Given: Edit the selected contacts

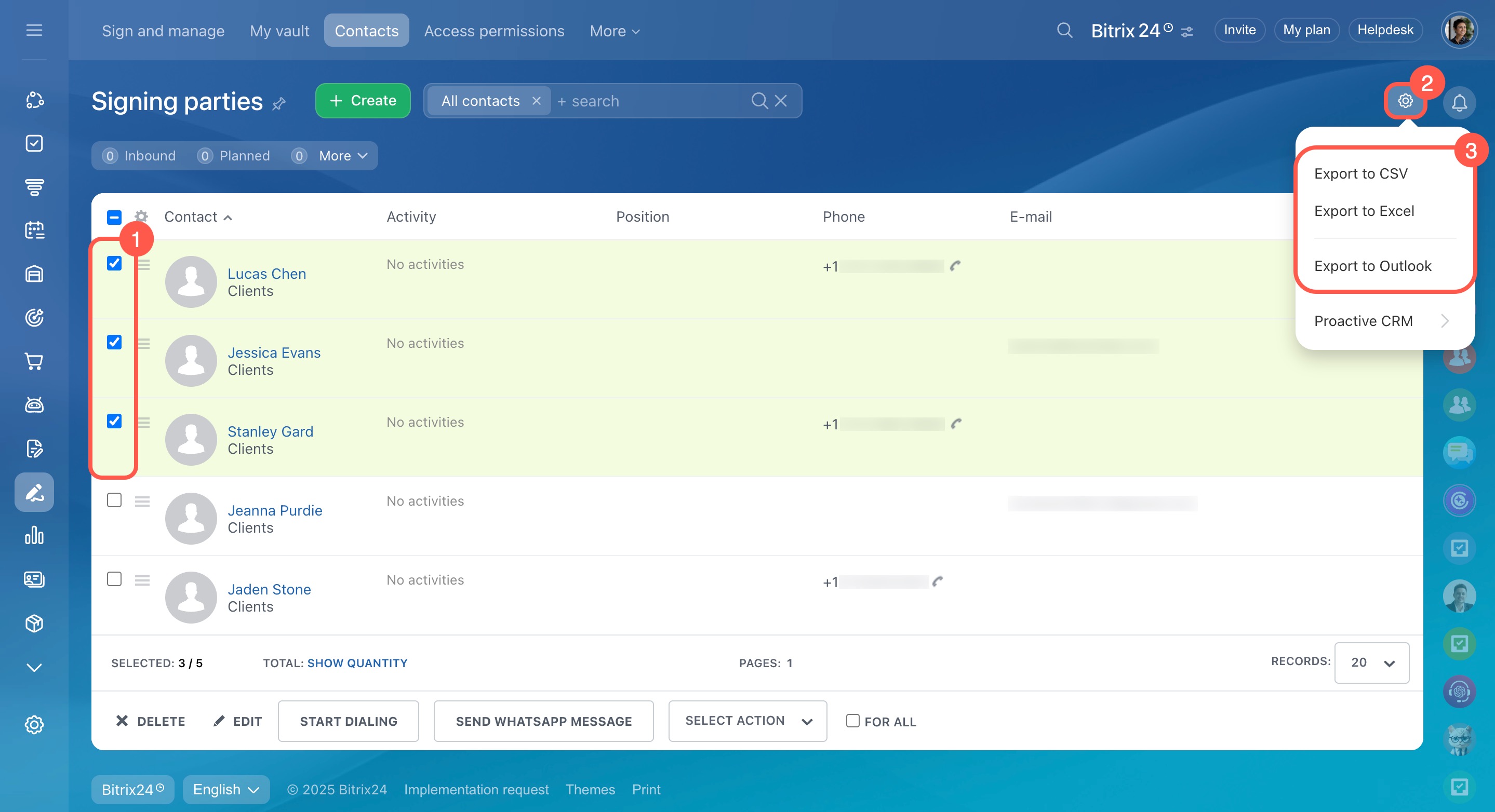Looking at the screenshot, I should pyautogui.click(x=237, y=721).
